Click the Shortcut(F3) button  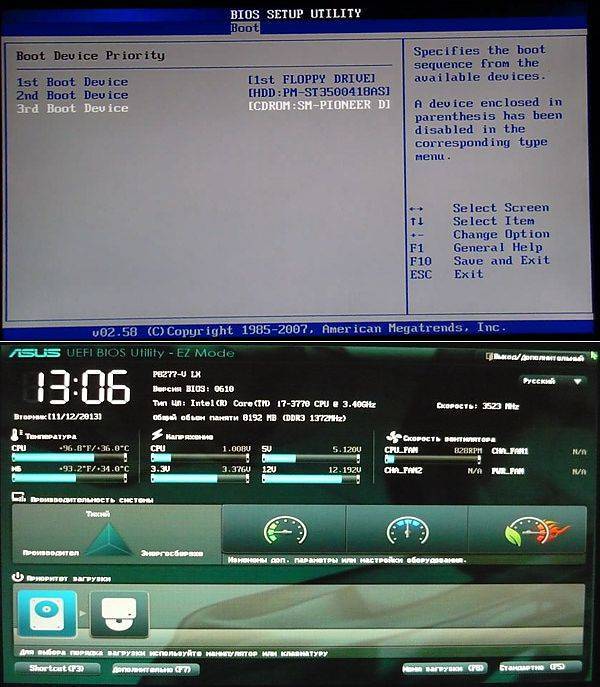pos(57,668)
